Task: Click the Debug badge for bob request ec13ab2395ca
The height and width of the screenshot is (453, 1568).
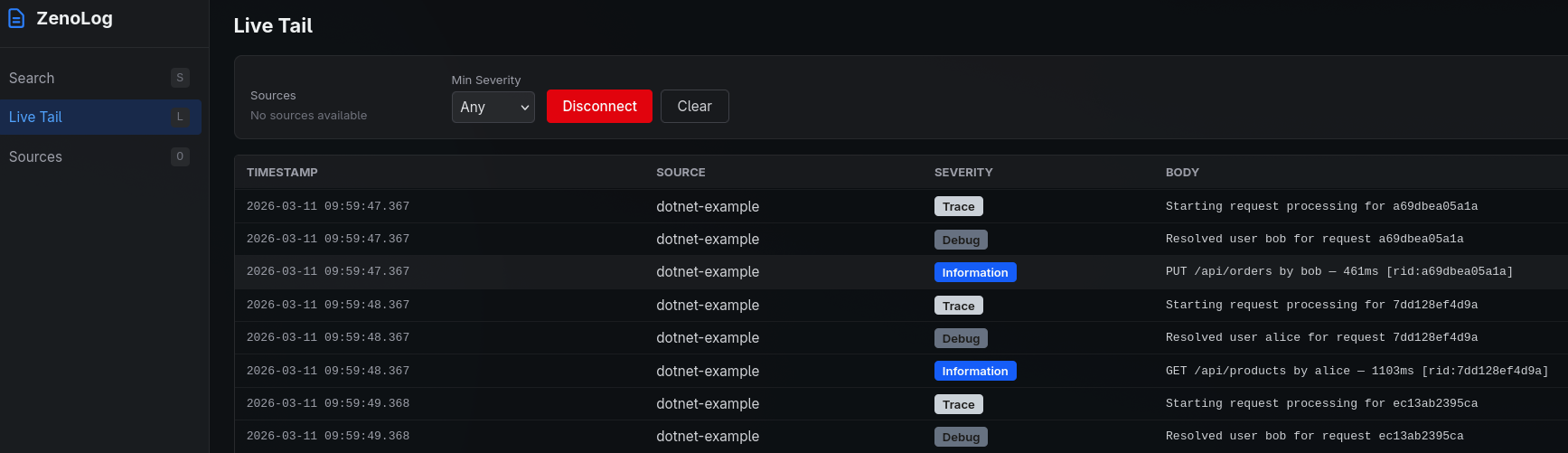Action: click(x=961, y=437)
